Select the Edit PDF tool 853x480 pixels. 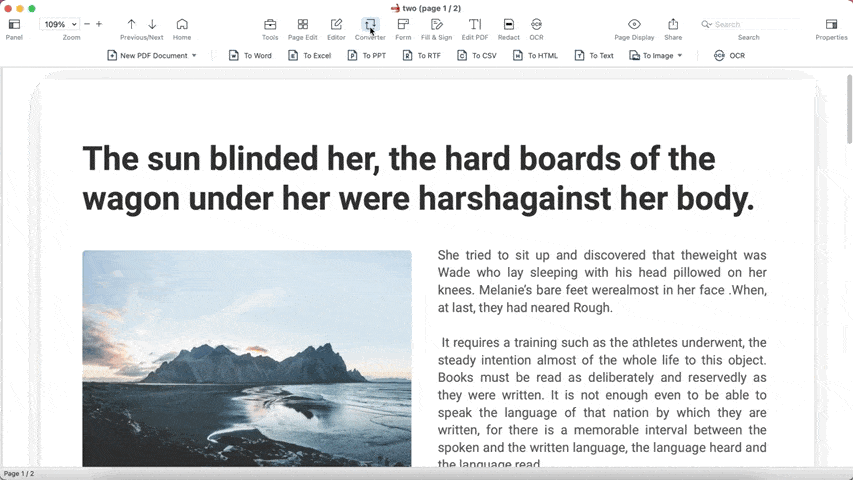click(475, 25)
